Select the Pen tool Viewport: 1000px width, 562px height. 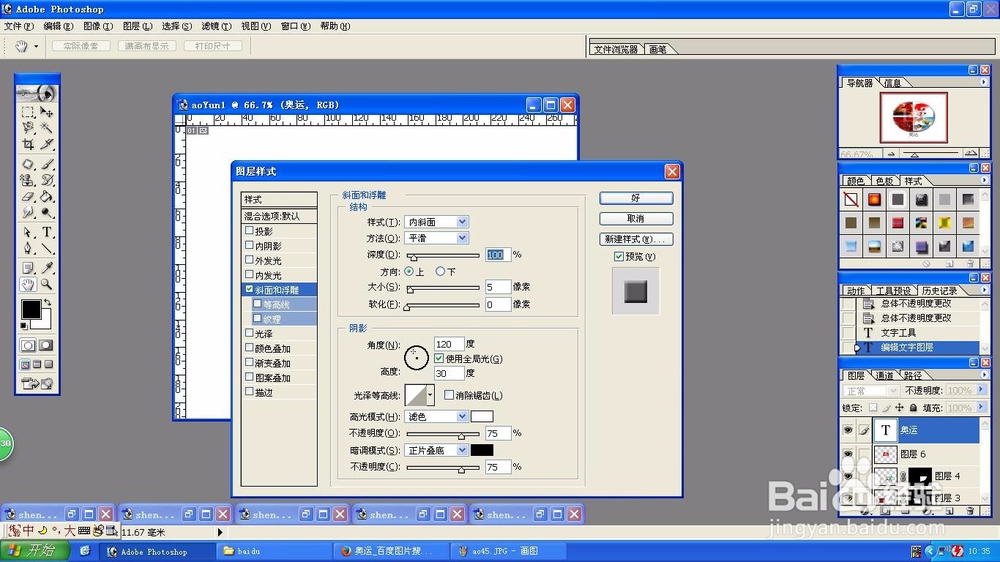click(x=28, y=248)
